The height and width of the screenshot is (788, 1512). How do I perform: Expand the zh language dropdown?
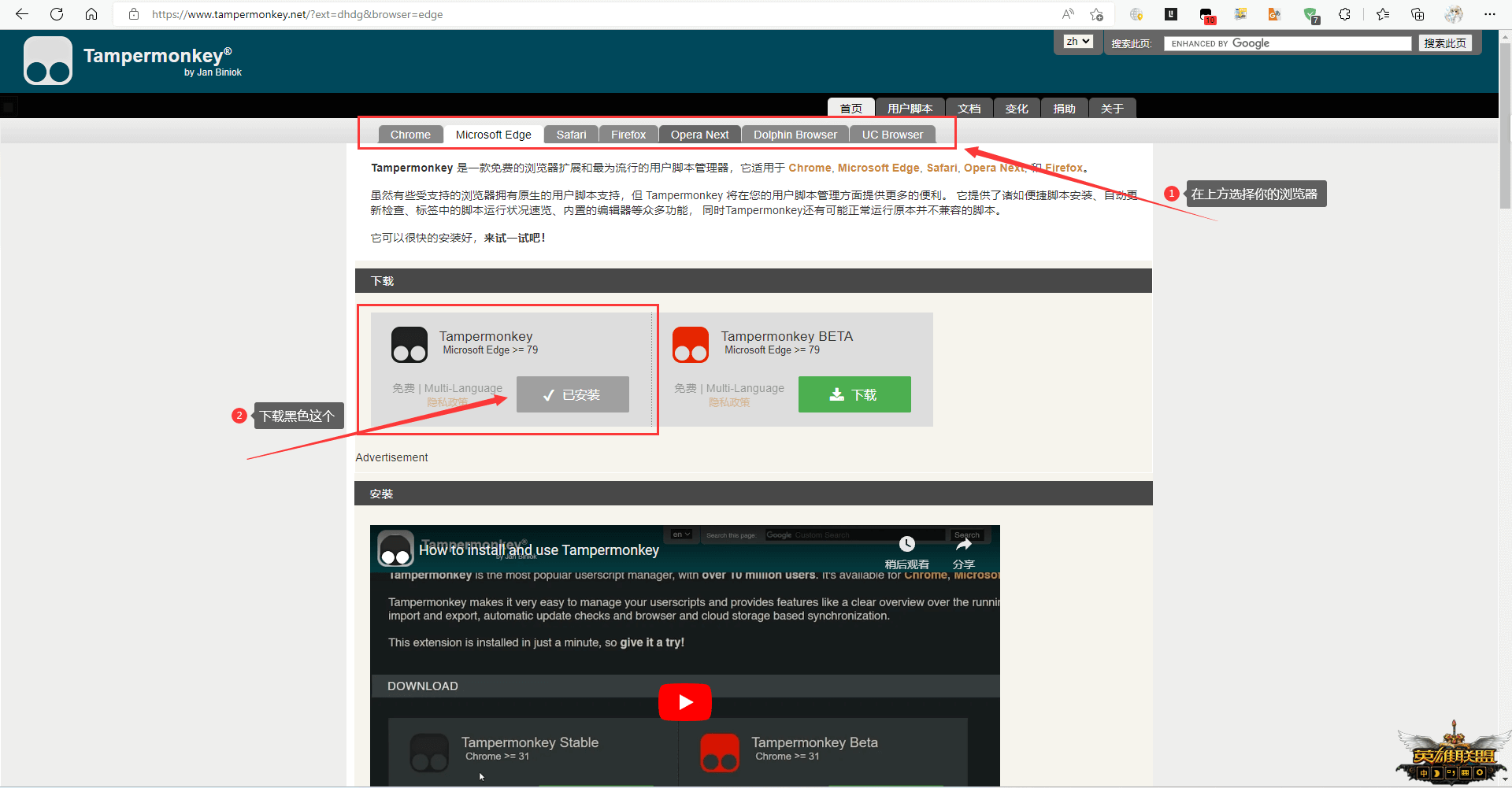[x=1078, y=42]
